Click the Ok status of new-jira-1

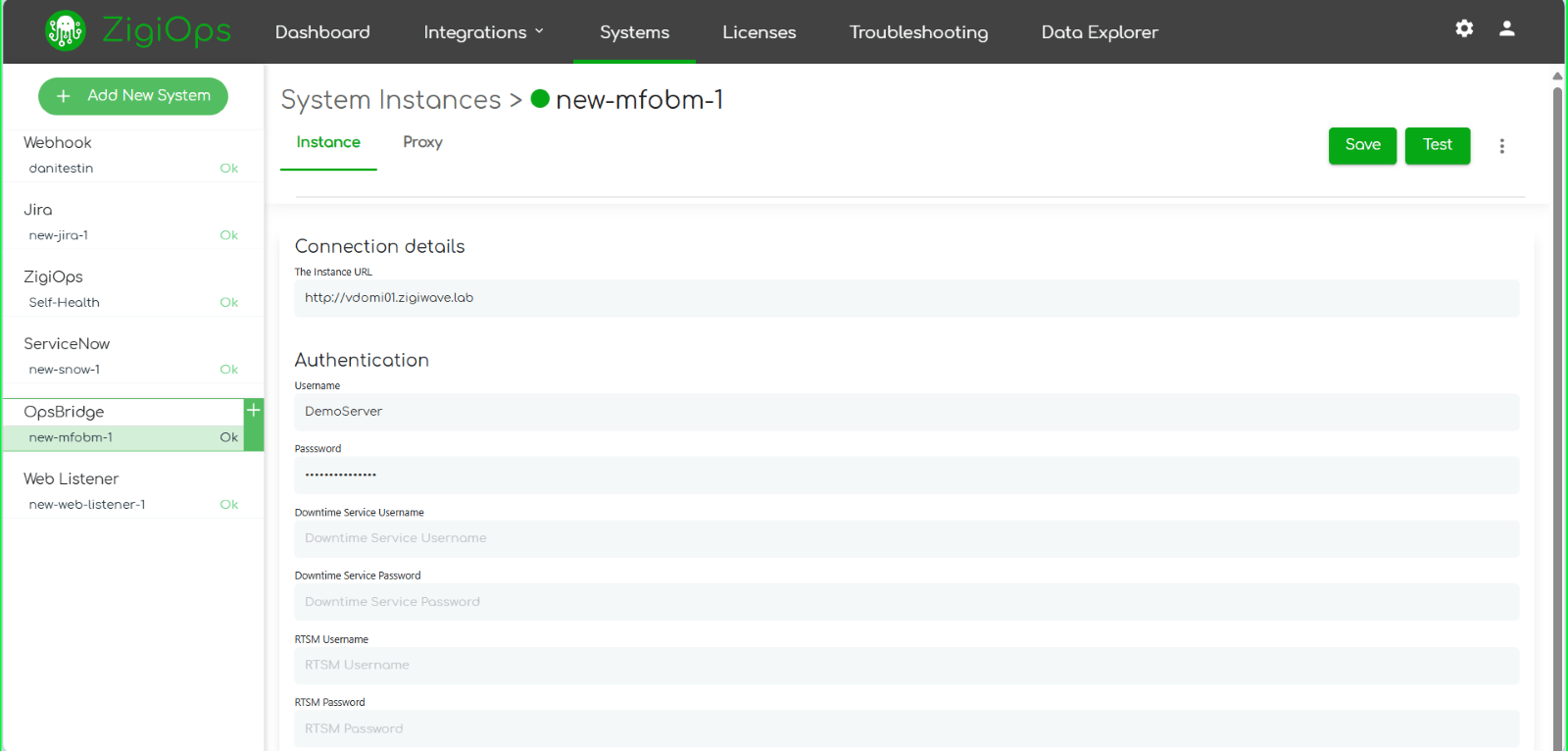[x=229, y=235]
